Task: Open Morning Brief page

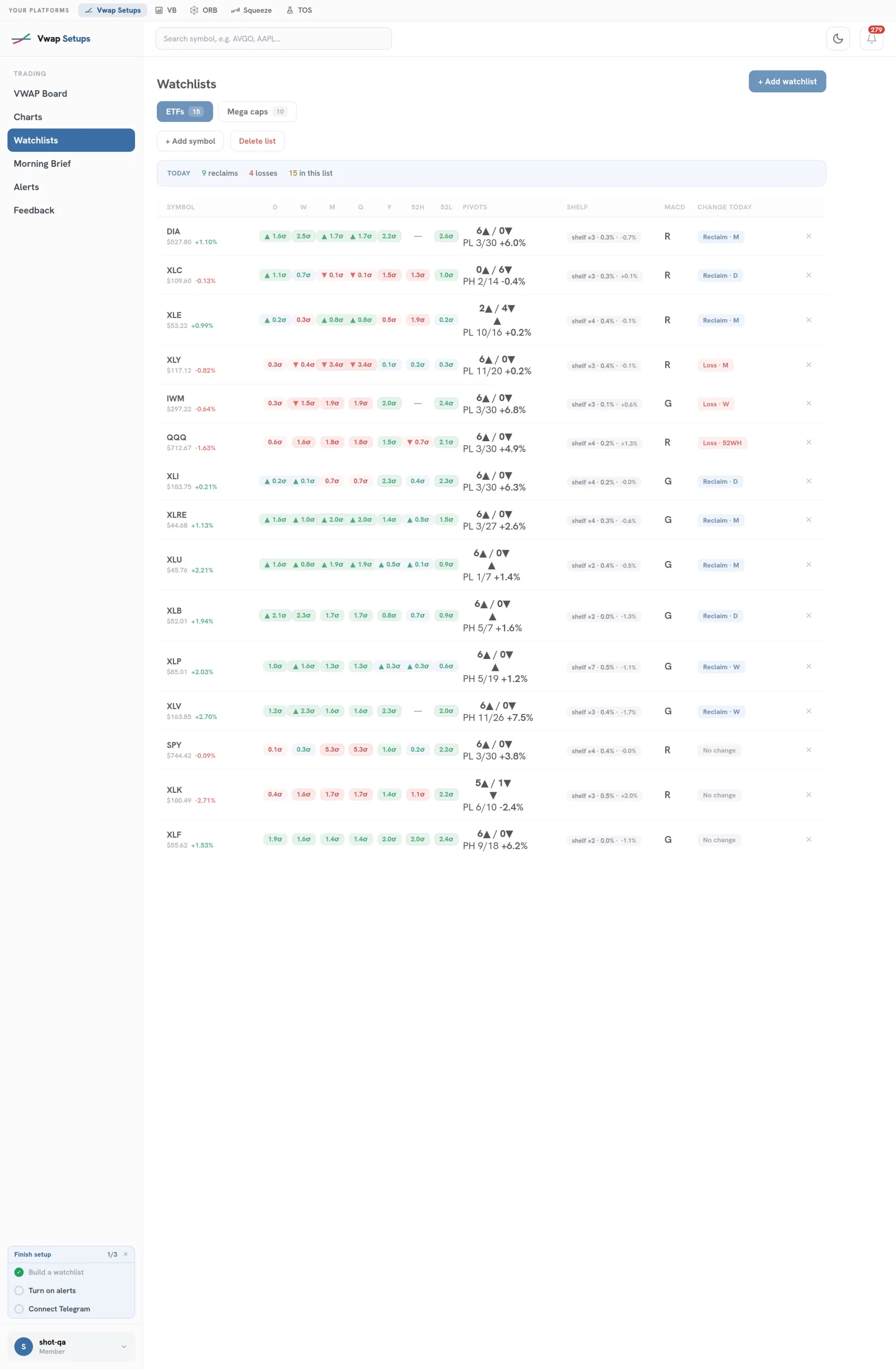Action: click(x=71, y=163)
